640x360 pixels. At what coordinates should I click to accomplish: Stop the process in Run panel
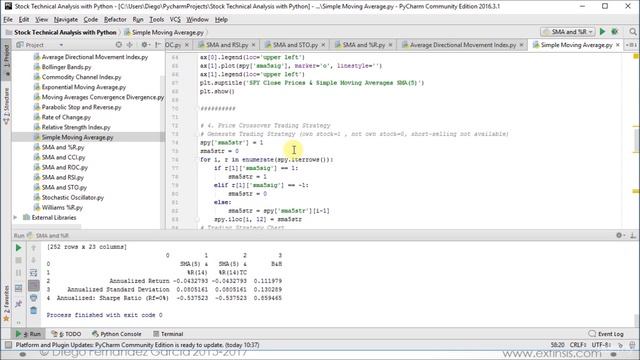pos(18,260)
